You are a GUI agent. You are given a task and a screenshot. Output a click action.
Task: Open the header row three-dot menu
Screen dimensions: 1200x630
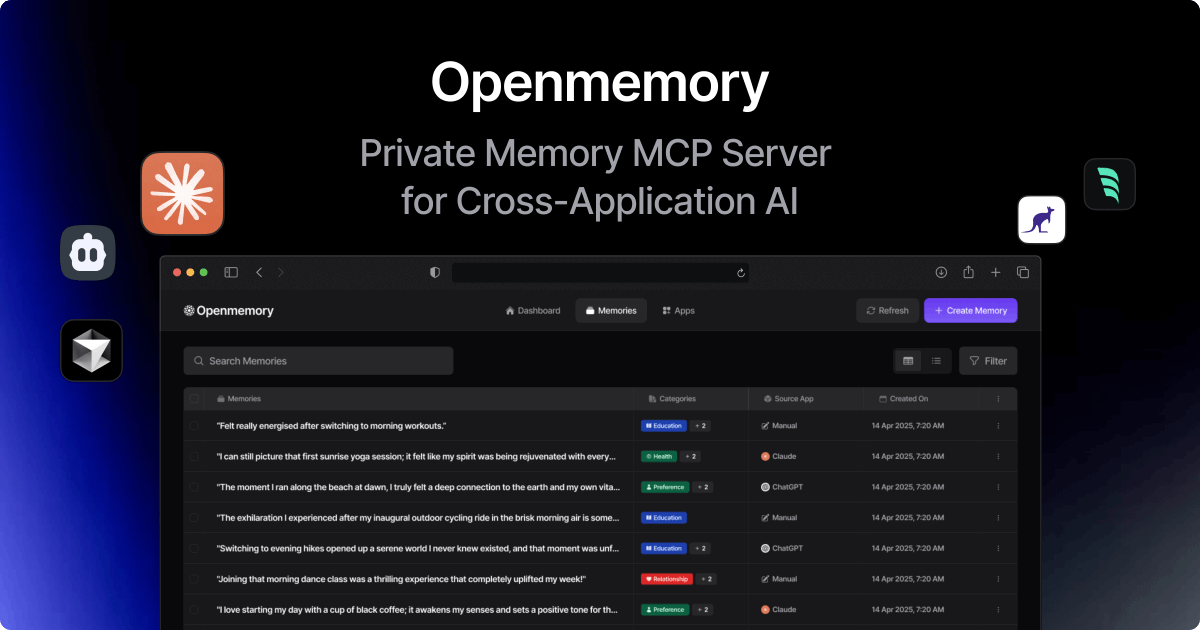tap(997, 399)
